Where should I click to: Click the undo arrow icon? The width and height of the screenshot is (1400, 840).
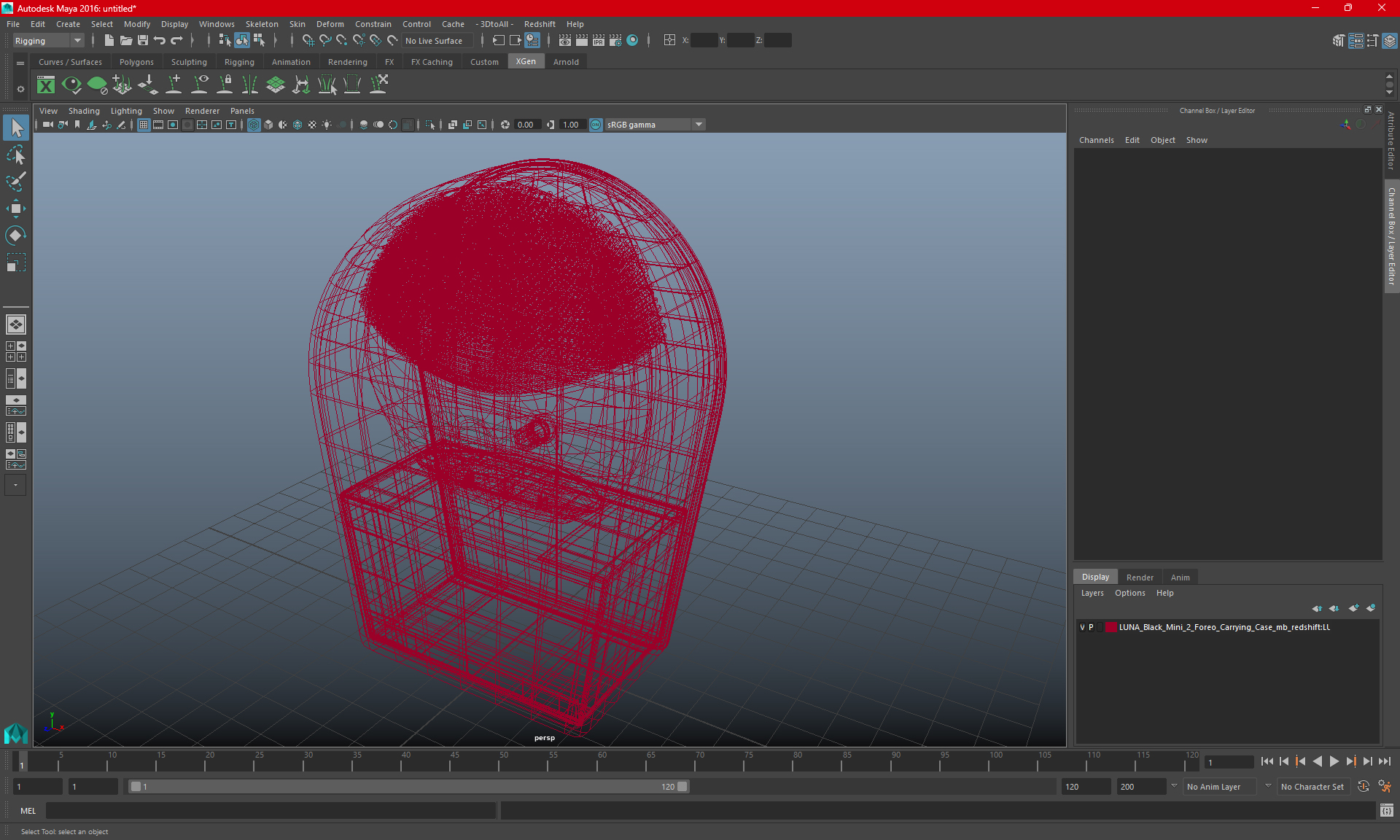(x=160, y=41)
